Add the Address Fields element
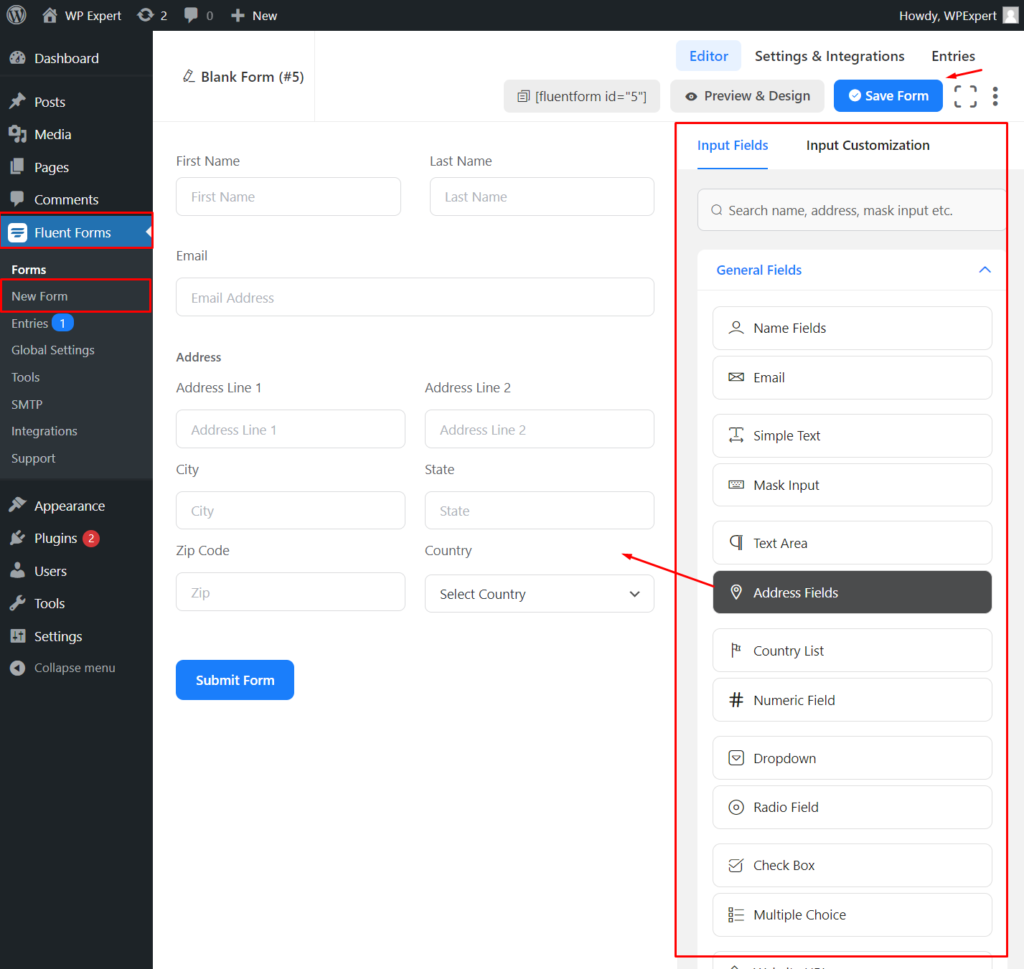This screenshot has width=1024, height=969. (x=852, y=592)
